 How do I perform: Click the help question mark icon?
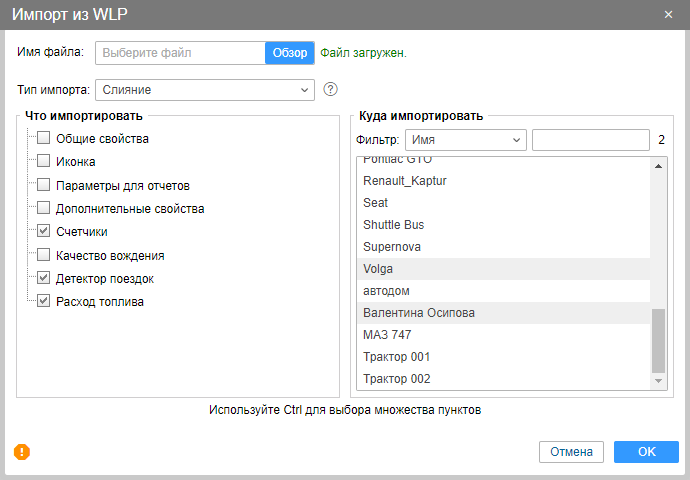[x=331, y=89]
